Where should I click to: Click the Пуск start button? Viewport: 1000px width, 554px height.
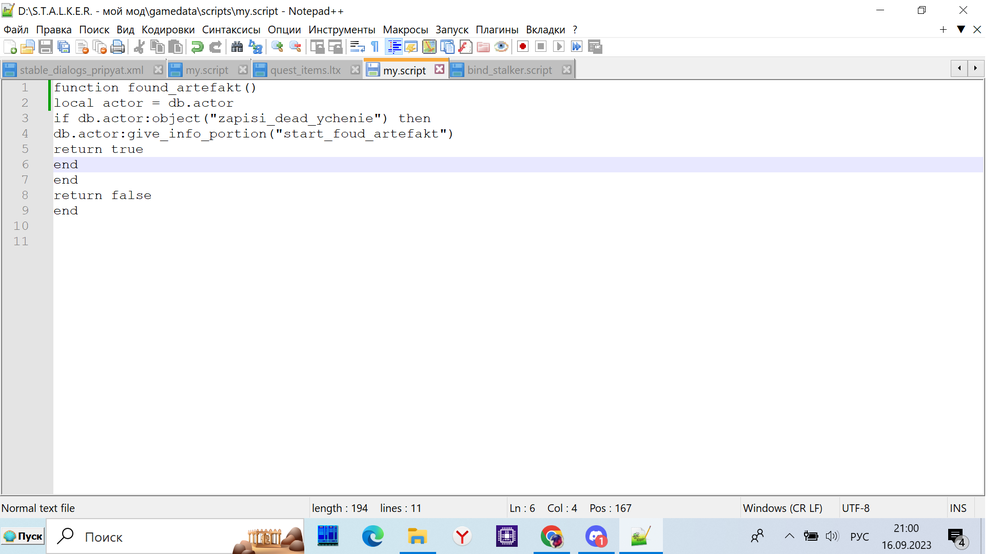click(x=23, y=537)
